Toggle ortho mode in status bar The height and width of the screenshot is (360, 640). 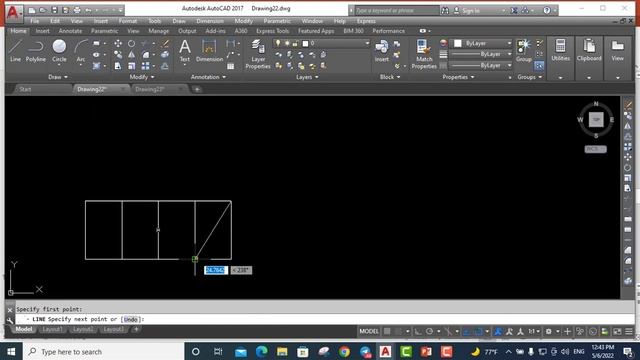(418, 331)
